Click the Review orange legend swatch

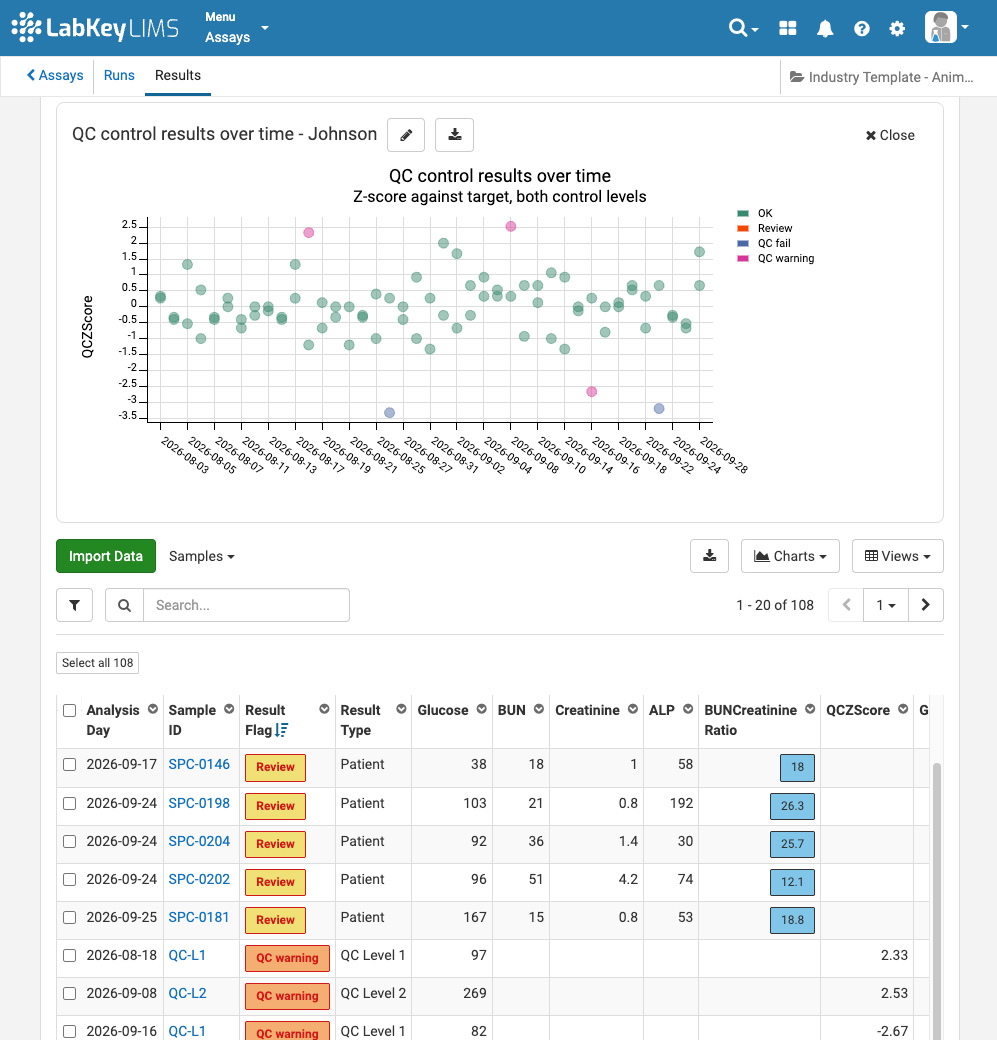(743, 228)
